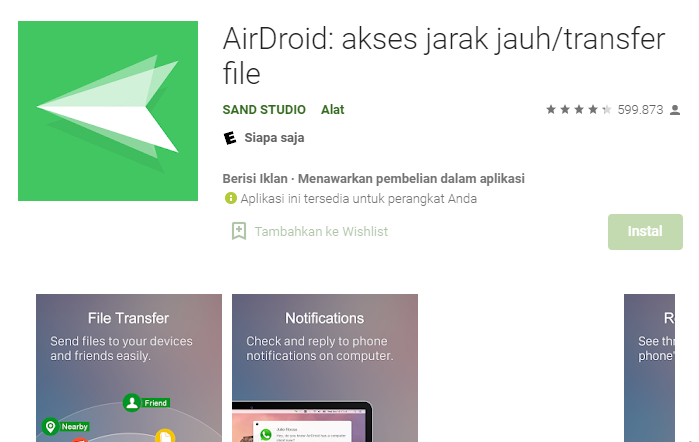Click the AirDroid app title heading
Screen dimensions: 699x442
pos(443,56)
